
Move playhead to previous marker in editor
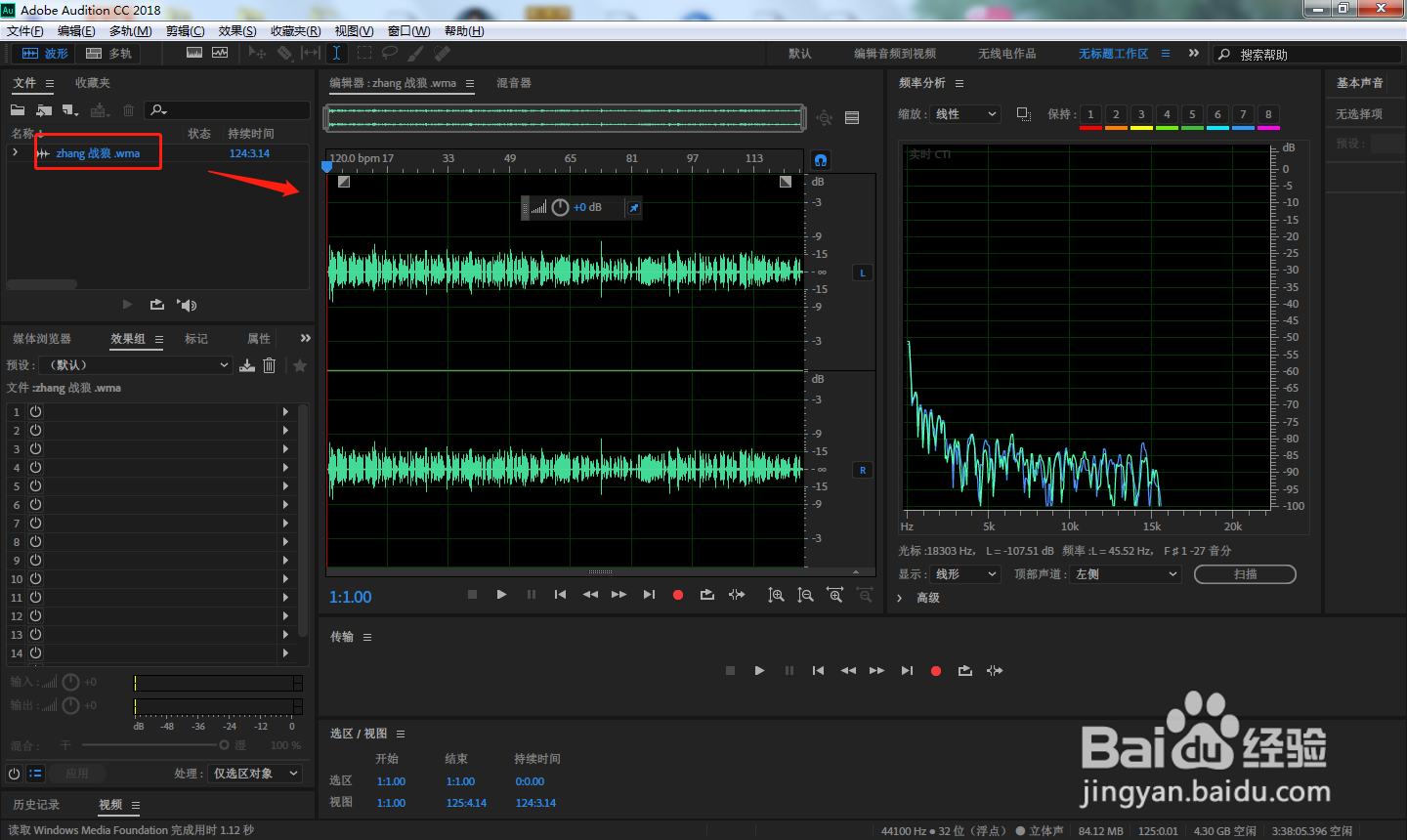point(560,595)
